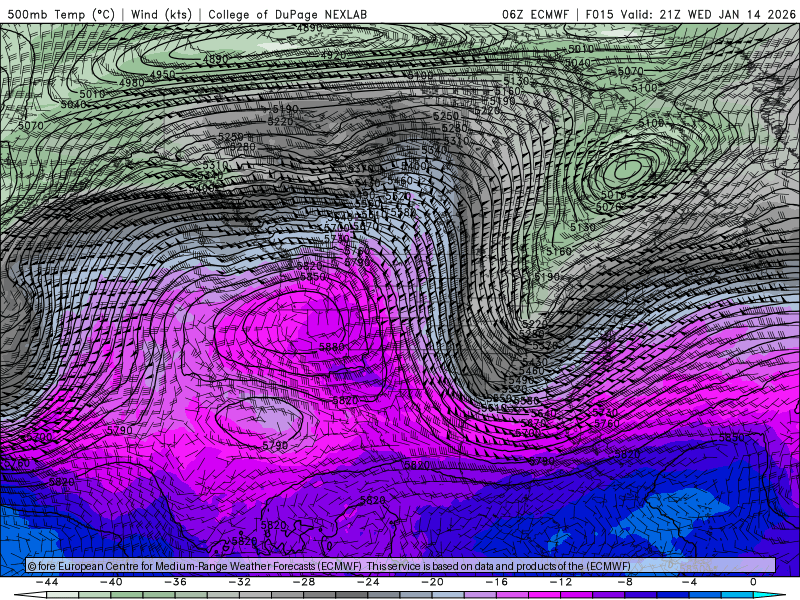Click "College of DuPage NEXLAB" header text
800x600 pixels.
click(287, 14)
